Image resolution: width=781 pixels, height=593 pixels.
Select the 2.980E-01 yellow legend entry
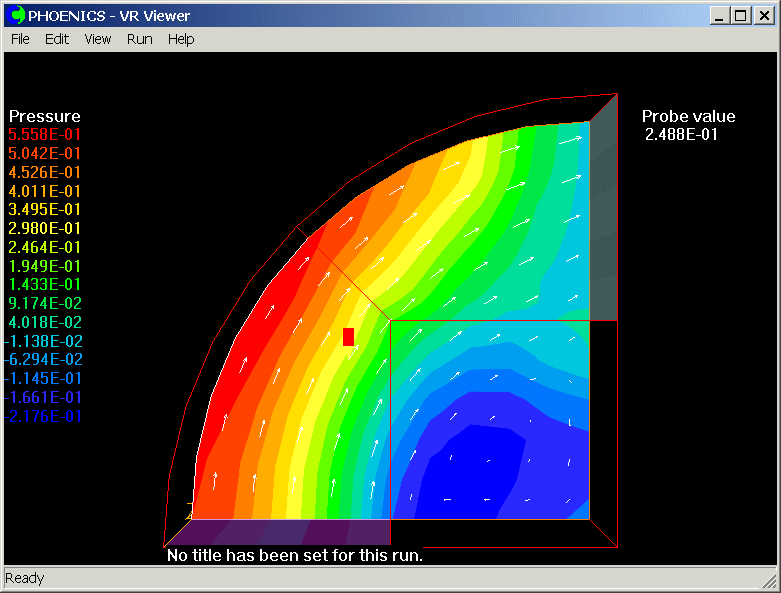point(45,229)
